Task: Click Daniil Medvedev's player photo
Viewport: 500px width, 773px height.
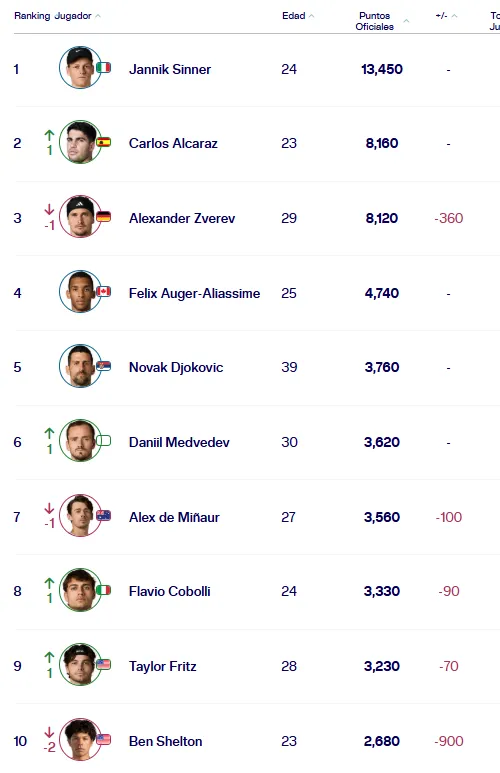Action: [x=80, y=440]
